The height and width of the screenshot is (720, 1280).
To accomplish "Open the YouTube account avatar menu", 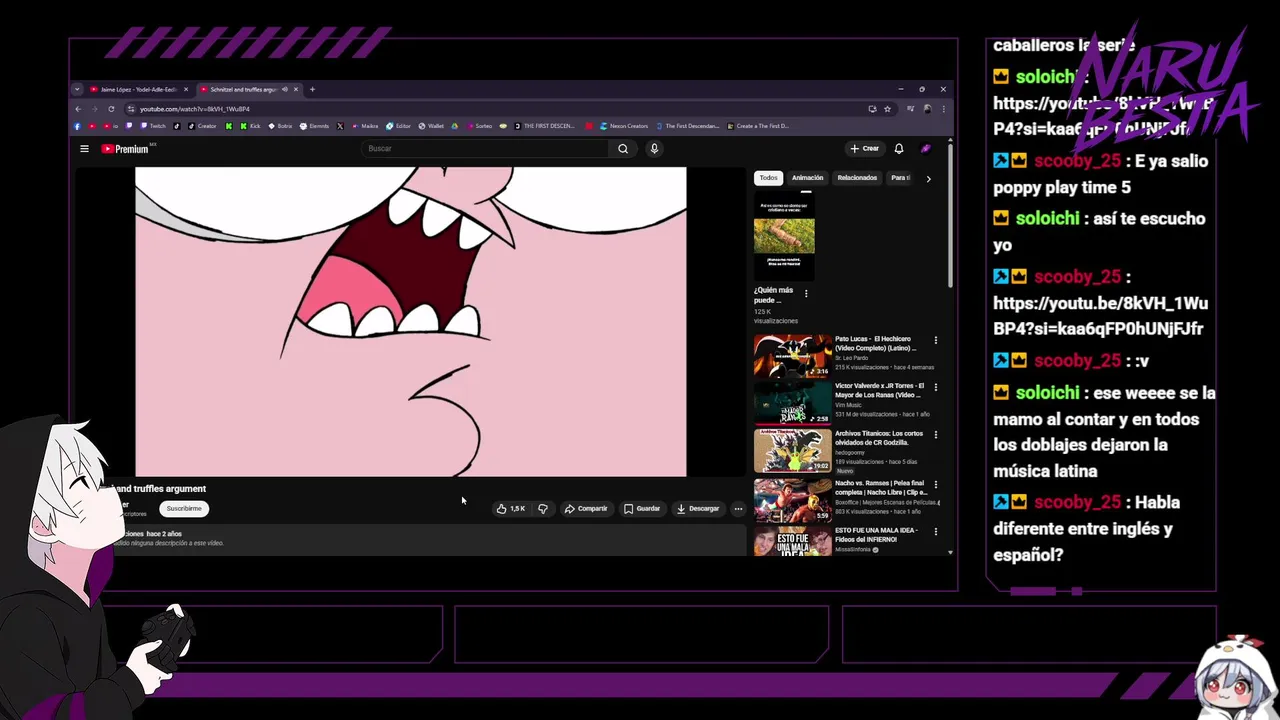I will click(x=926, y=148).
